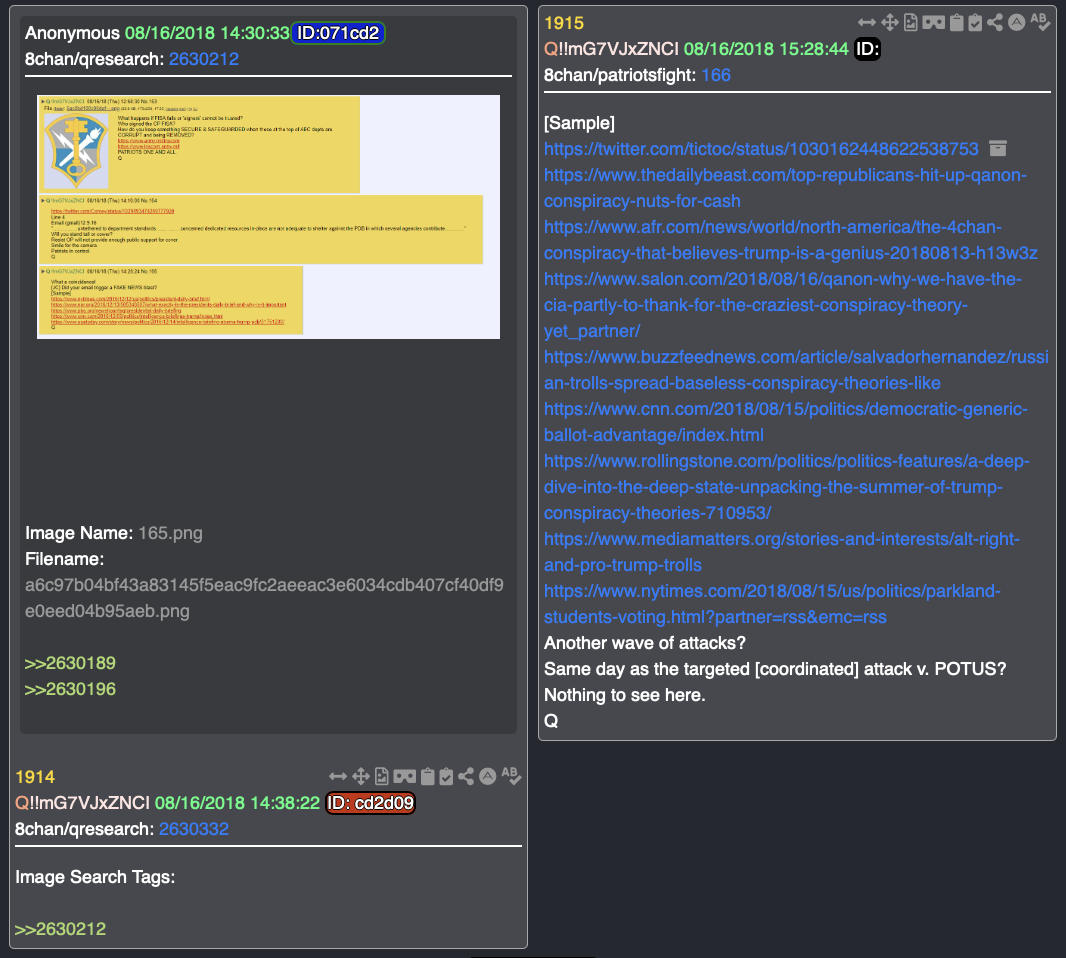Enlarge the 165.png image thumbnail

[x=269, y=217]
